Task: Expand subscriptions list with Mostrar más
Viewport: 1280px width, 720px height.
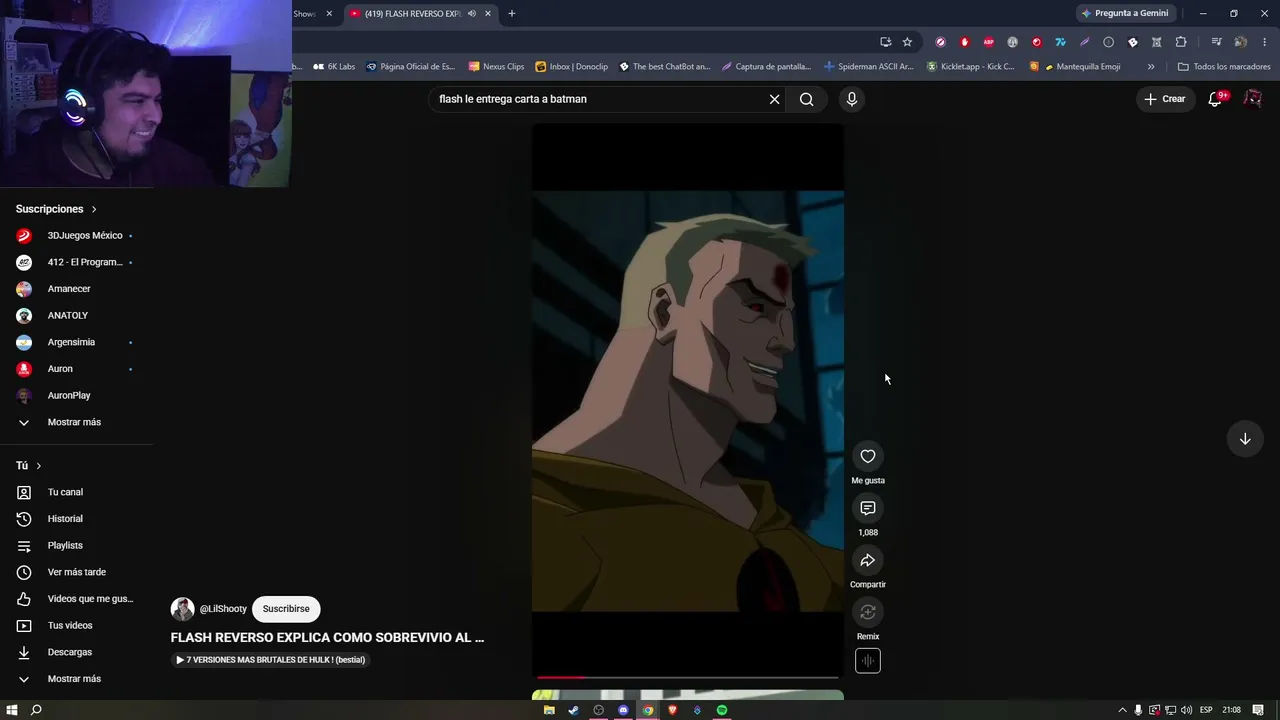Action: (x=76, y=422)
